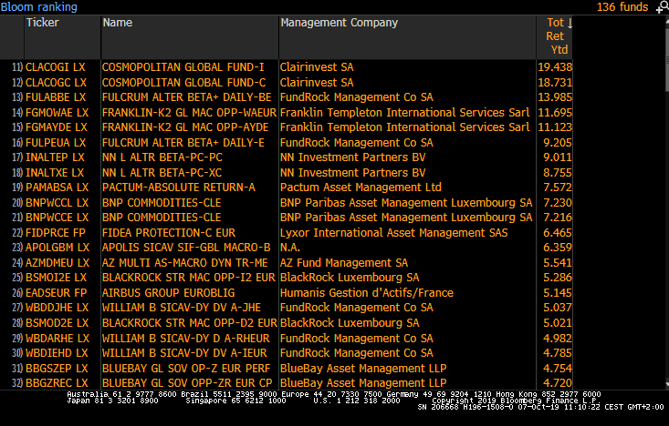The height and width of the screenshot is (426, 669).
Task: Click the 7.572 return value
Action: 557,187
